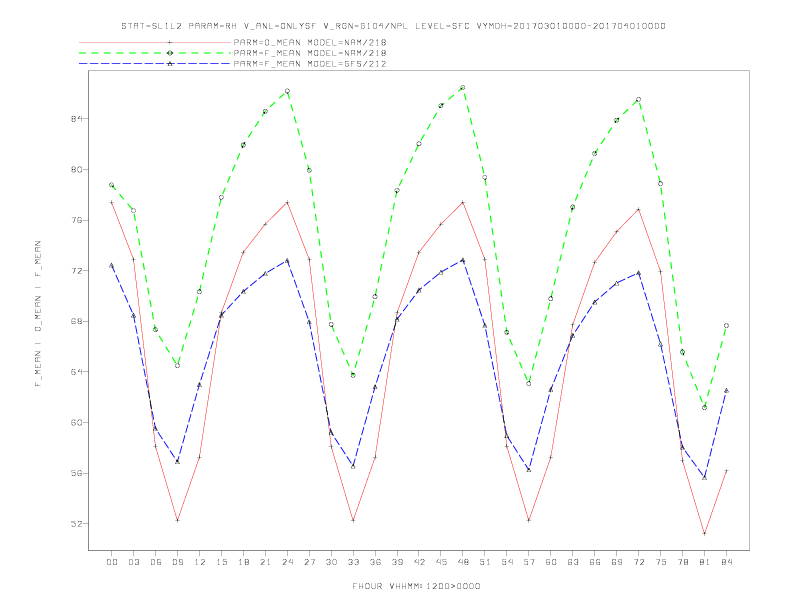Viewport: 792px width, 612px height.
Task: Click blue GFS triangle marker at hour 00
Action: [112, 265]
